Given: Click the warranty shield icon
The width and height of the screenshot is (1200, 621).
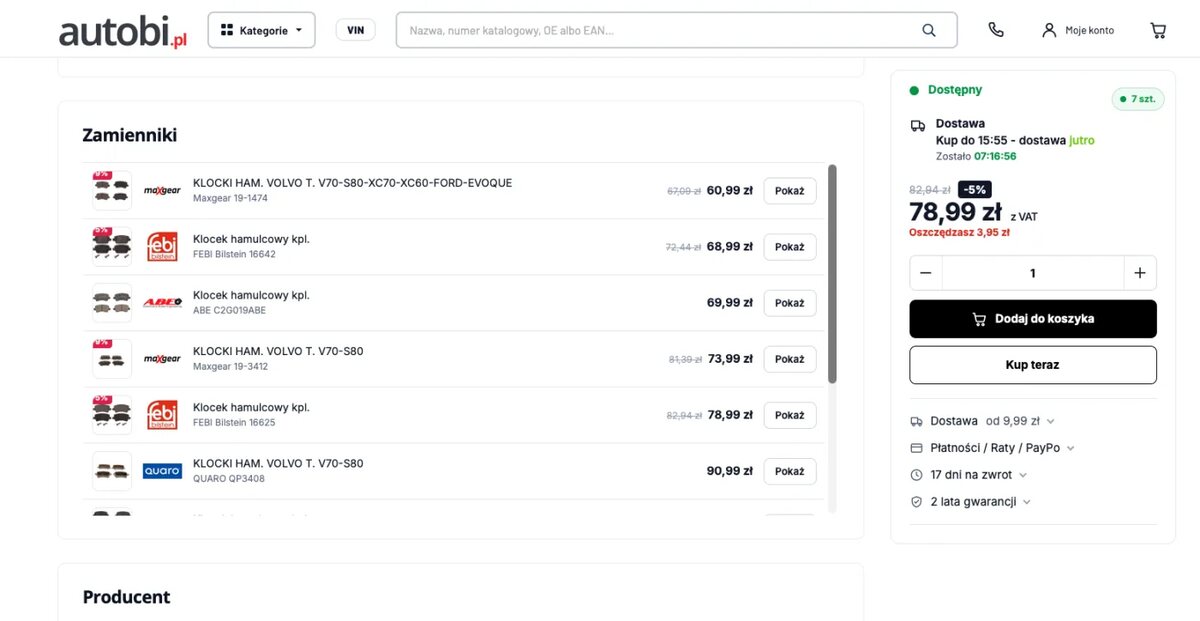Looking at the screenshot, I should tap(916, 502).
